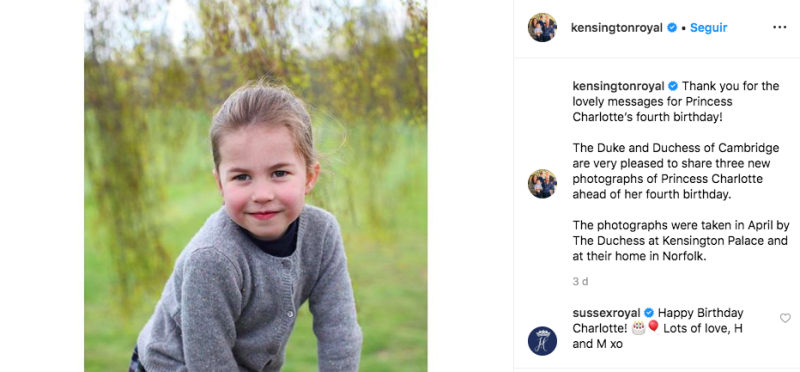
Task: Click the sussexroyal profile avatar
Action: coord(542,341)
